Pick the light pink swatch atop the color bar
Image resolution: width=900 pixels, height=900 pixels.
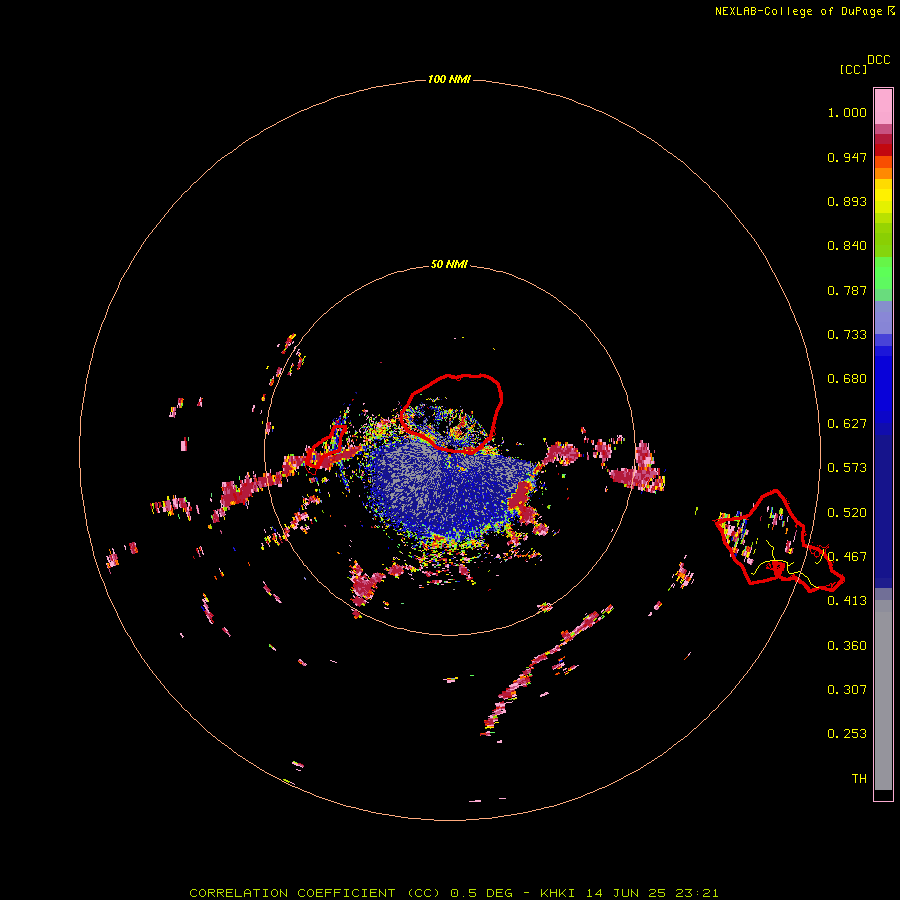(x=883, y=106)
